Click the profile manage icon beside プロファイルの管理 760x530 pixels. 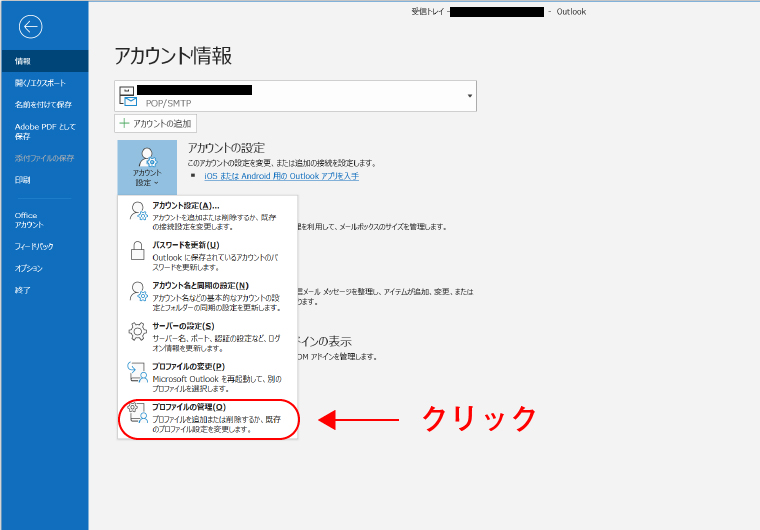point(137,413)
